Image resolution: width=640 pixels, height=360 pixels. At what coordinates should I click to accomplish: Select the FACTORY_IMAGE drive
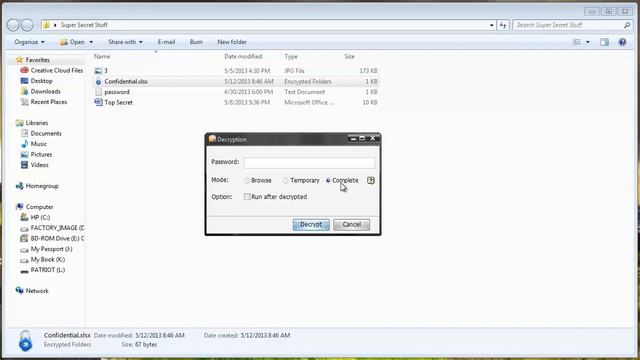click(x=57, y=228)
